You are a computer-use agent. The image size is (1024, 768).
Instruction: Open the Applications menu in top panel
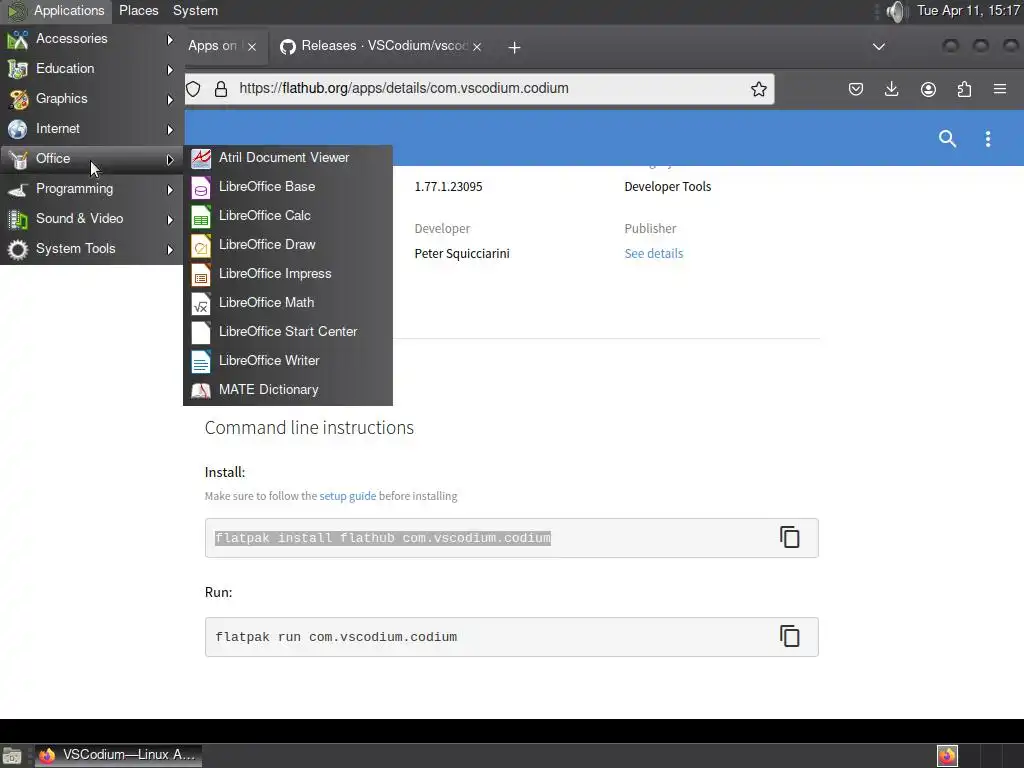coord(56,10)
